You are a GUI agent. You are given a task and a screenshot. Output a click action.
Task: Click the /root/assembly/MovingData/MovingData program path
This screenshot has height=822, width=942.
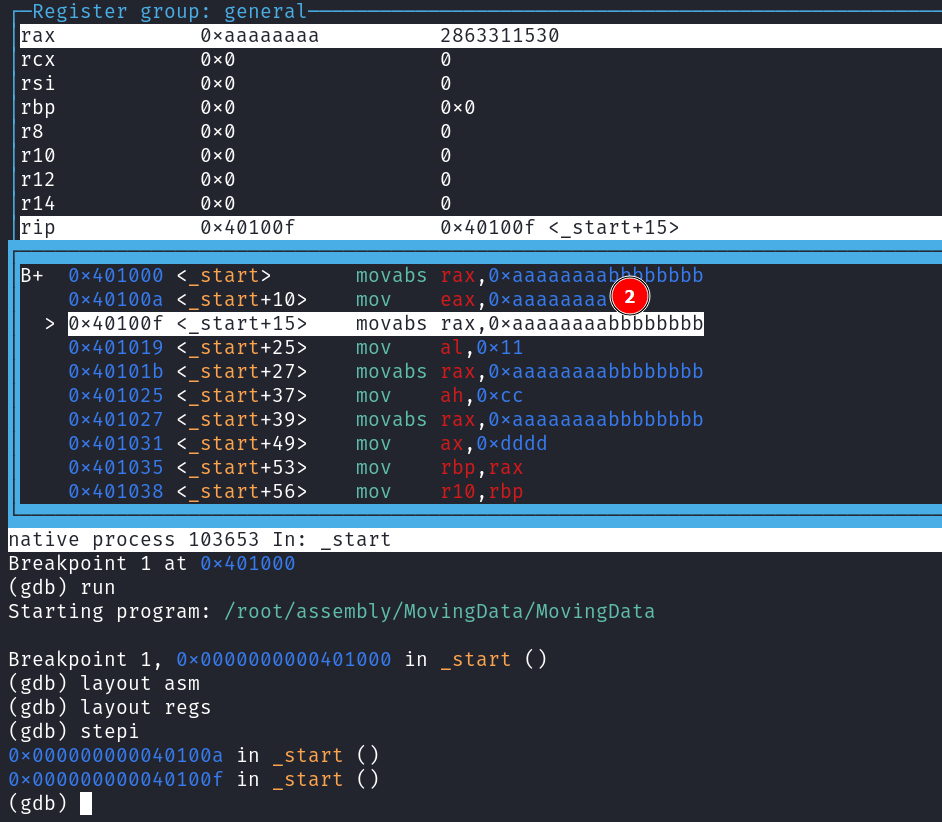(440, 612)
